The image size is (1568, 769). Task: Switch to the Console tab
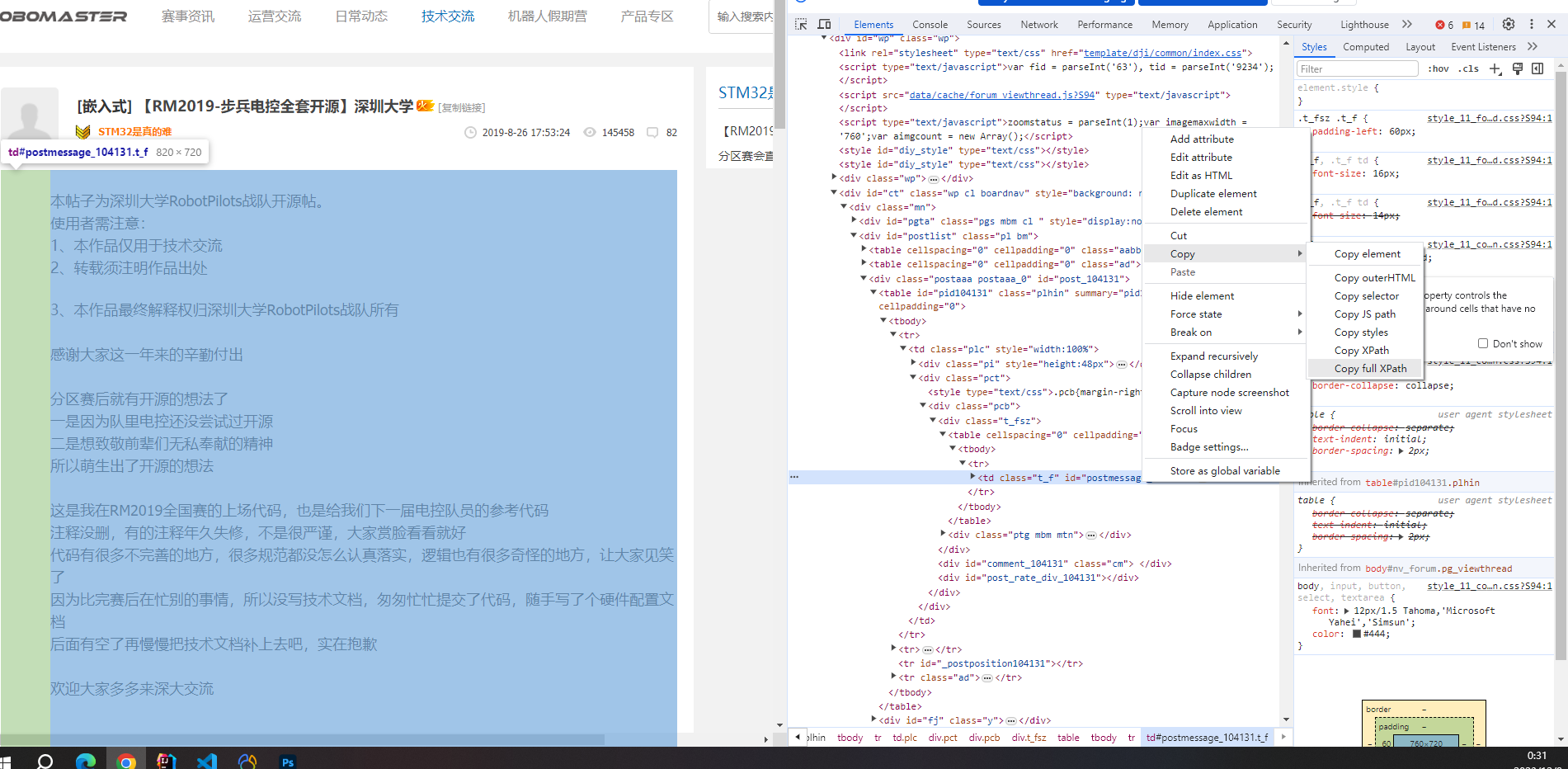pyautogui.click(x=930, y=25)
